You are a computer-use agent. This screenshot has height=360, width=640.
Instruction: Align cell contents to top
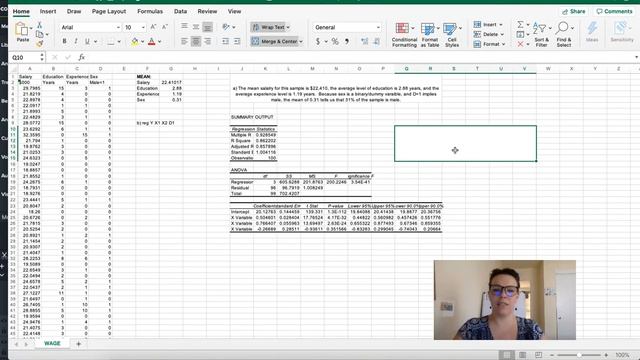tap(184, 27)
